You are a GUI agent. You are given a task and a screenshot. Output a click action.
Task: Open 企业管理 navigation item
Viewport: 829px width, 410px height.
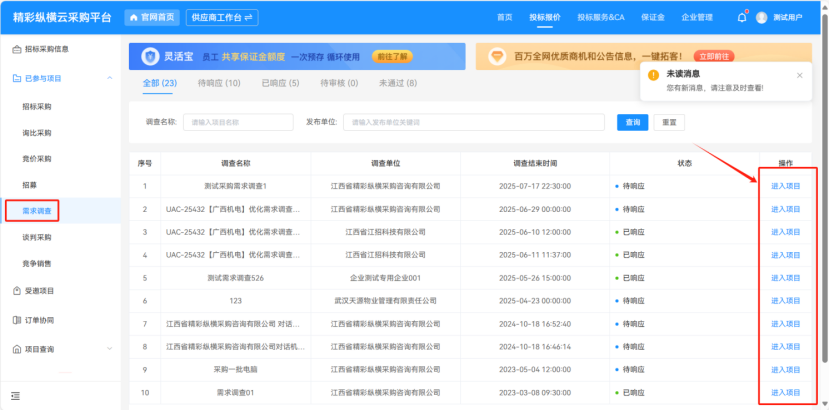[x=697, y=17]
